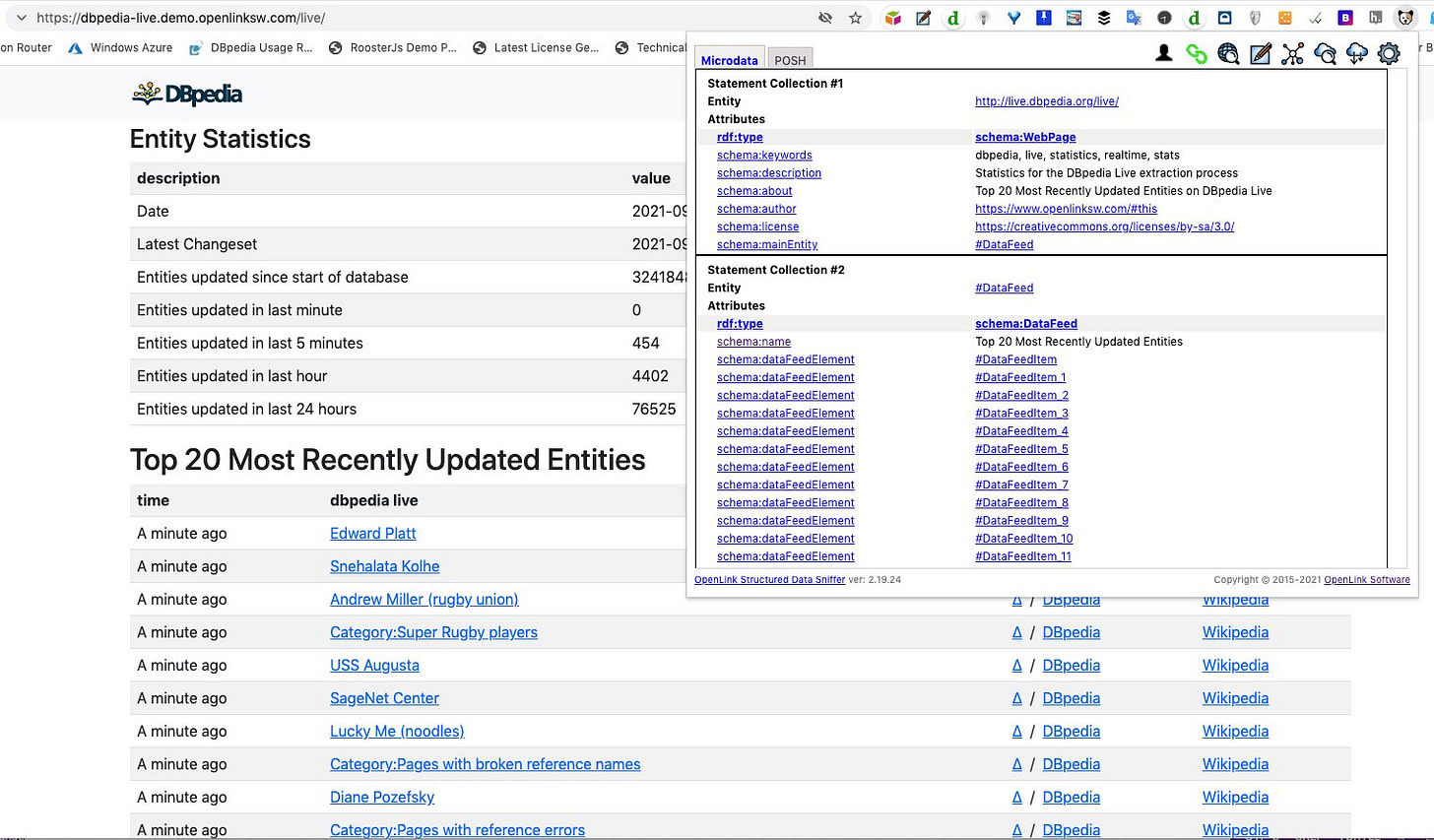Open the OpenLink Software copyright link
The width and height of the screenshot is (1434, 840).
pos(1367,580)
